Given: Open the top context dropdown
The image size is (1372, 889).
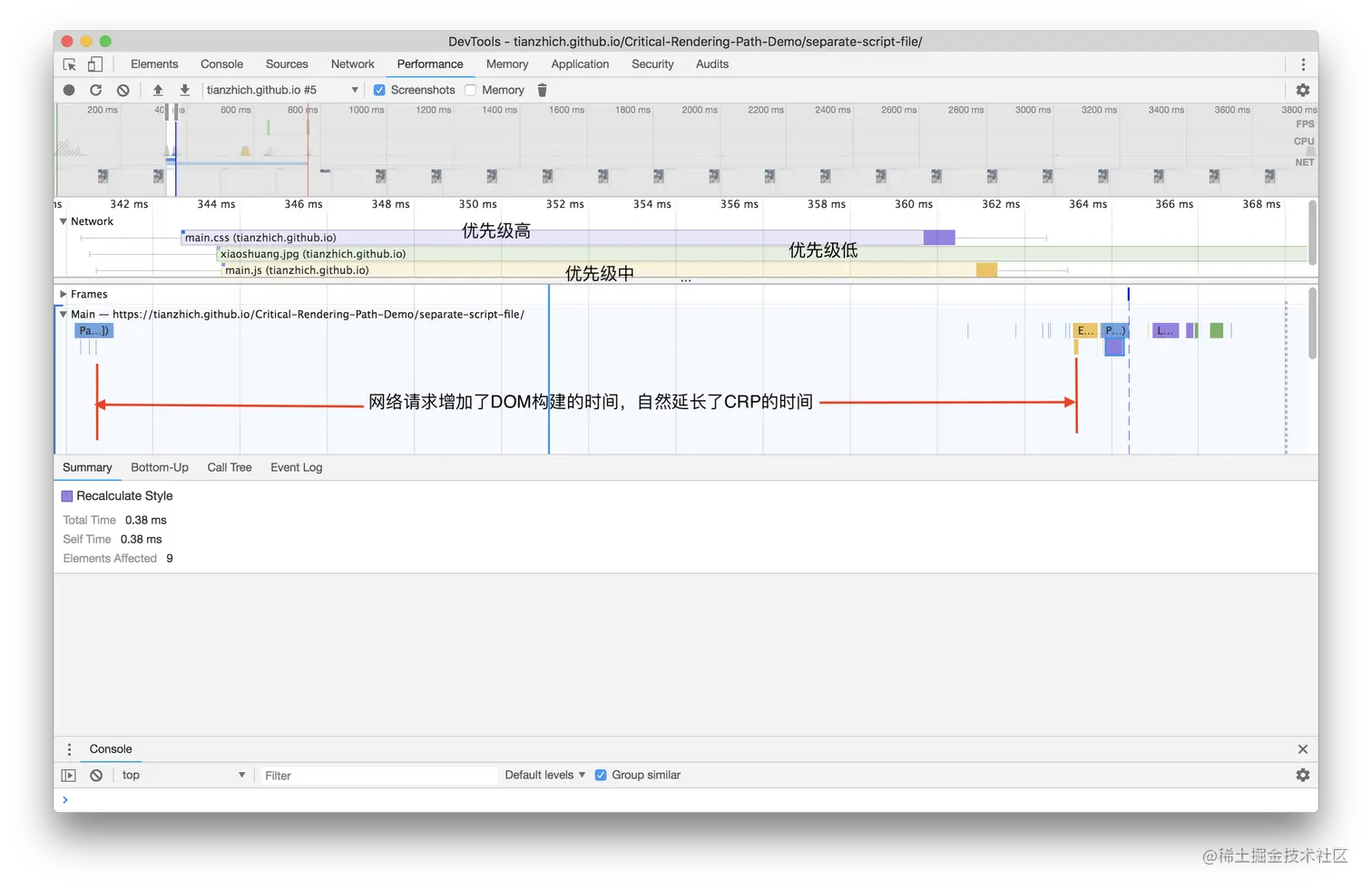Looking at the screenshot, I should tap(182, 775).
